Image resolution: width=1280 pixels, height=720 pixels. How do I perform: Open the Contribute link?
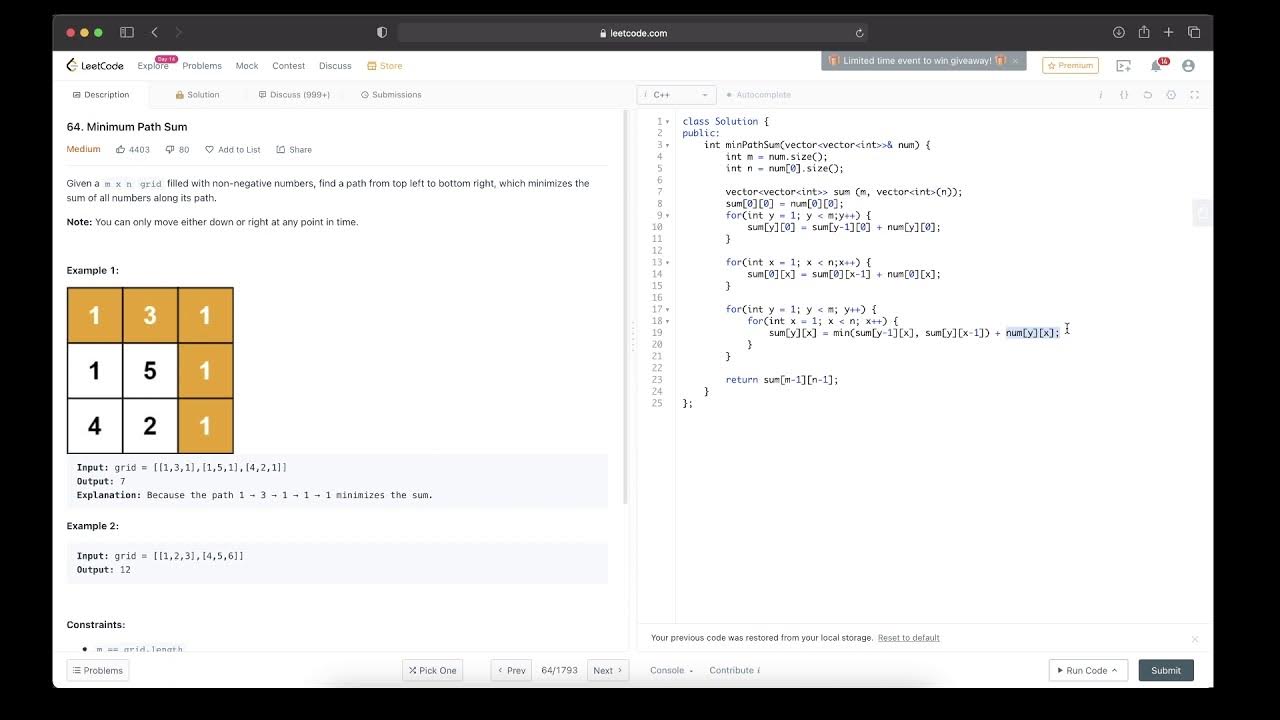(734, 671)
